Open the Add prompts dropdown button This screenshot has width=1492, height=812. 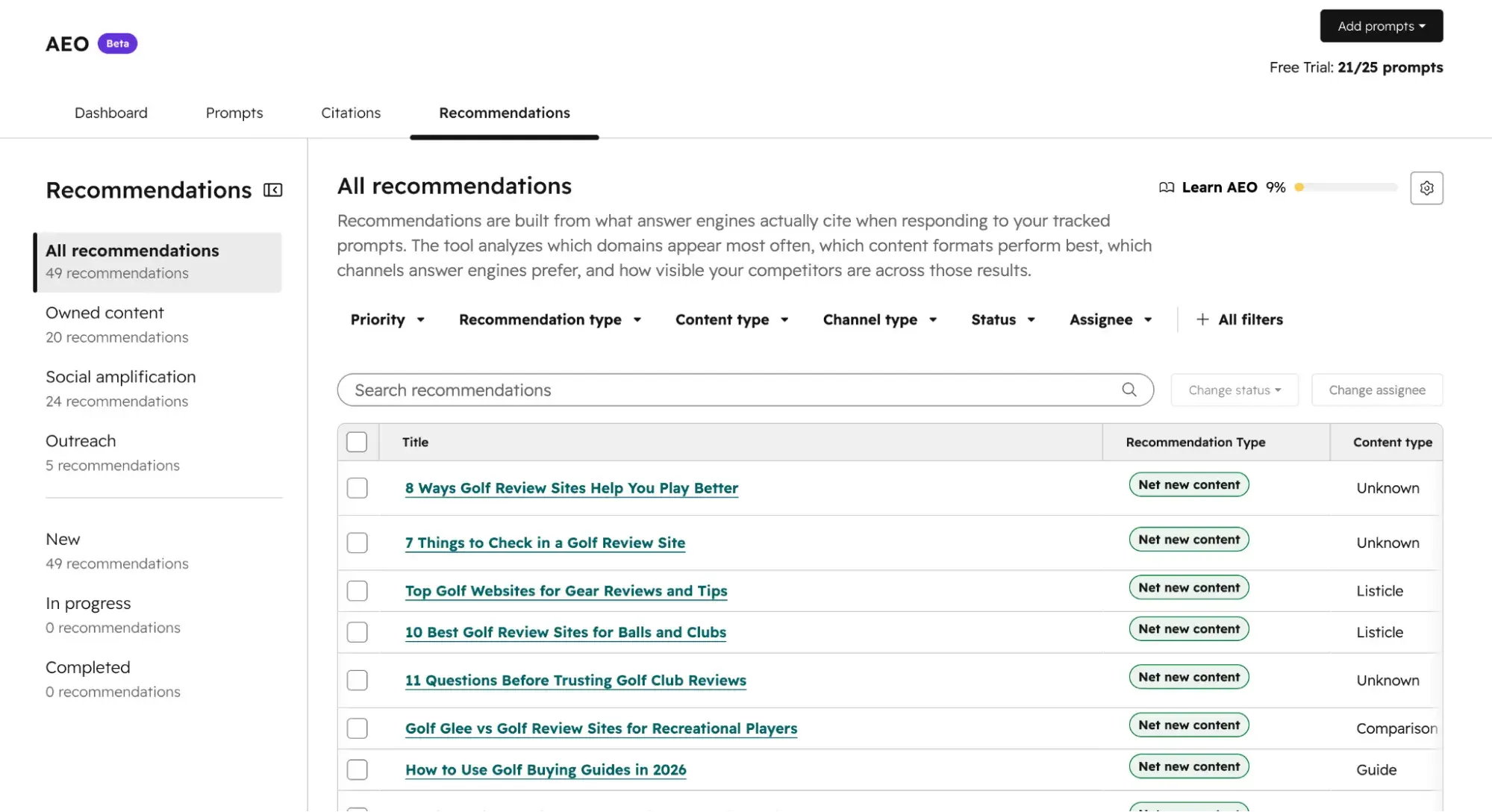point(1381,26)
